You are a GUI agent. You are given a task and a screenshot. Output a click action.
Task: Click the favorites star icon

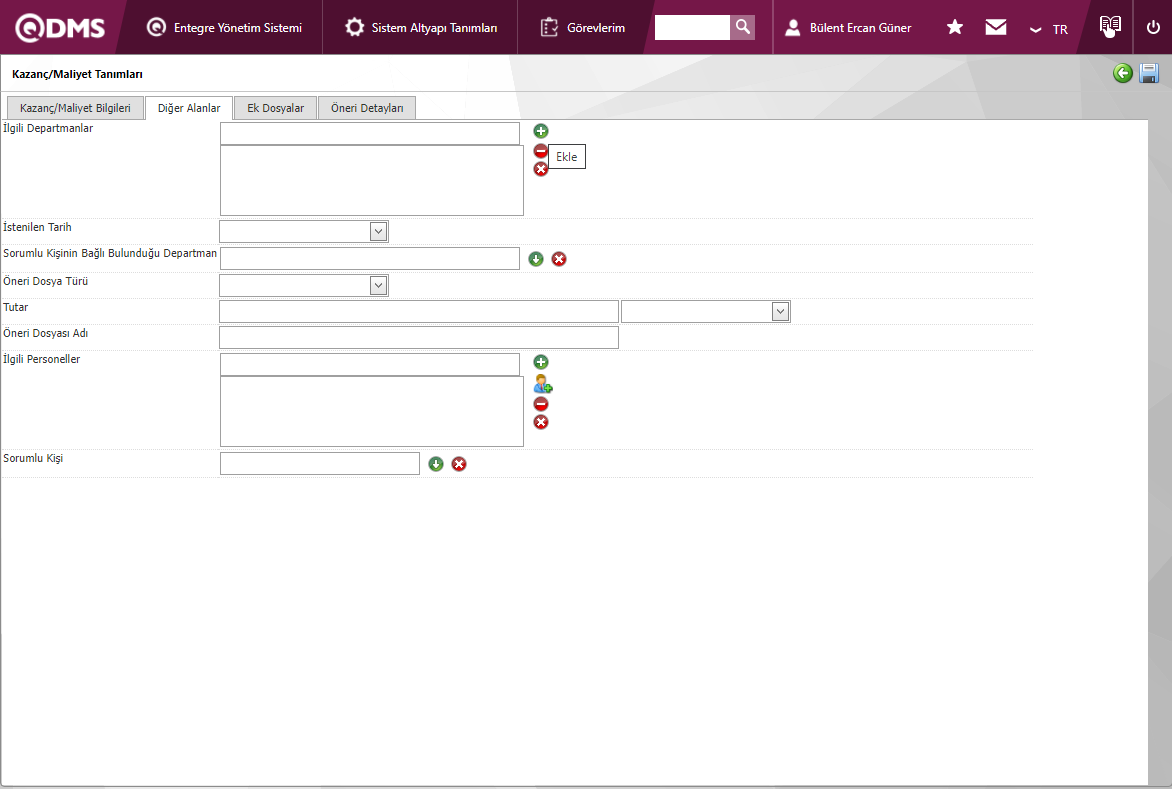click(x=954, y=28)
